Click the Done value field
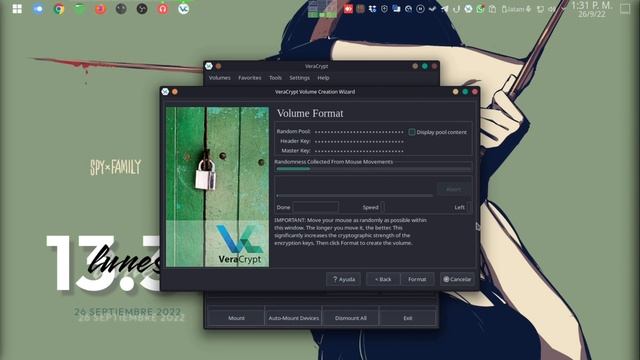Image resolution: width=640 pixels, height=360 pixels. click(x=316, y=207)
